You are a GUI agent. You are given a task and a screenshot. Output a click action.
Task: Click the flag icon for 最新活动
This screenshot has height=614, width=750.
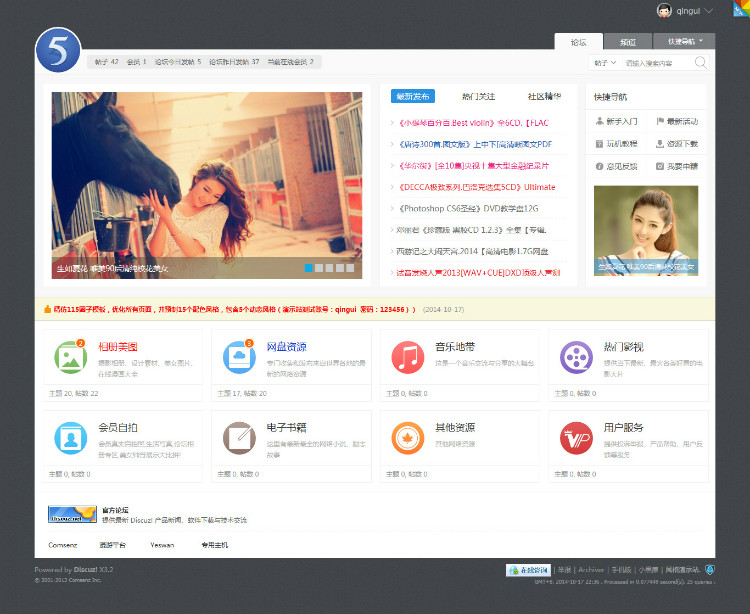click(x=660, y=121)
